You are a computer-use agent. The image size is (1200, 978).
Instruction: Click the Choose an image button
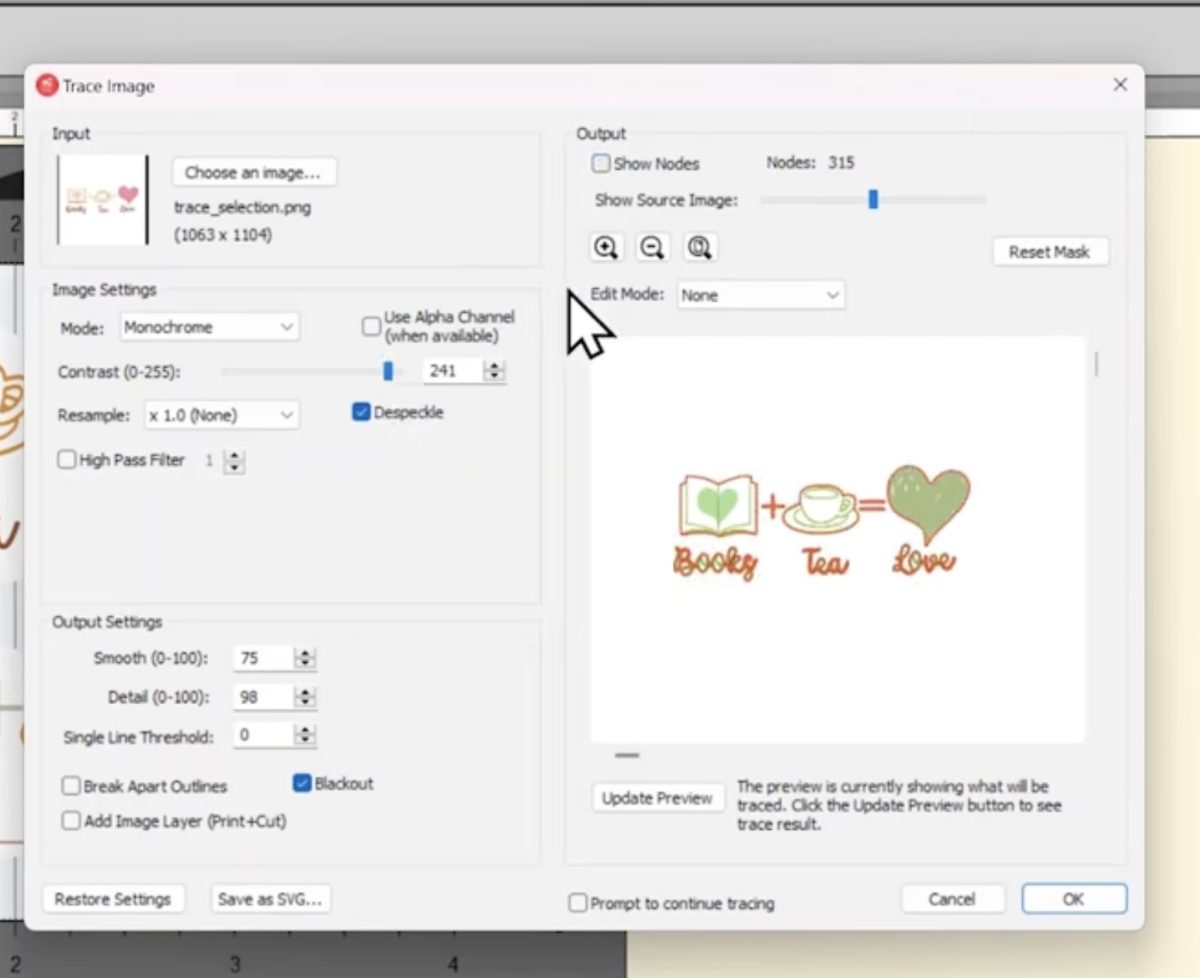(254, 172)
